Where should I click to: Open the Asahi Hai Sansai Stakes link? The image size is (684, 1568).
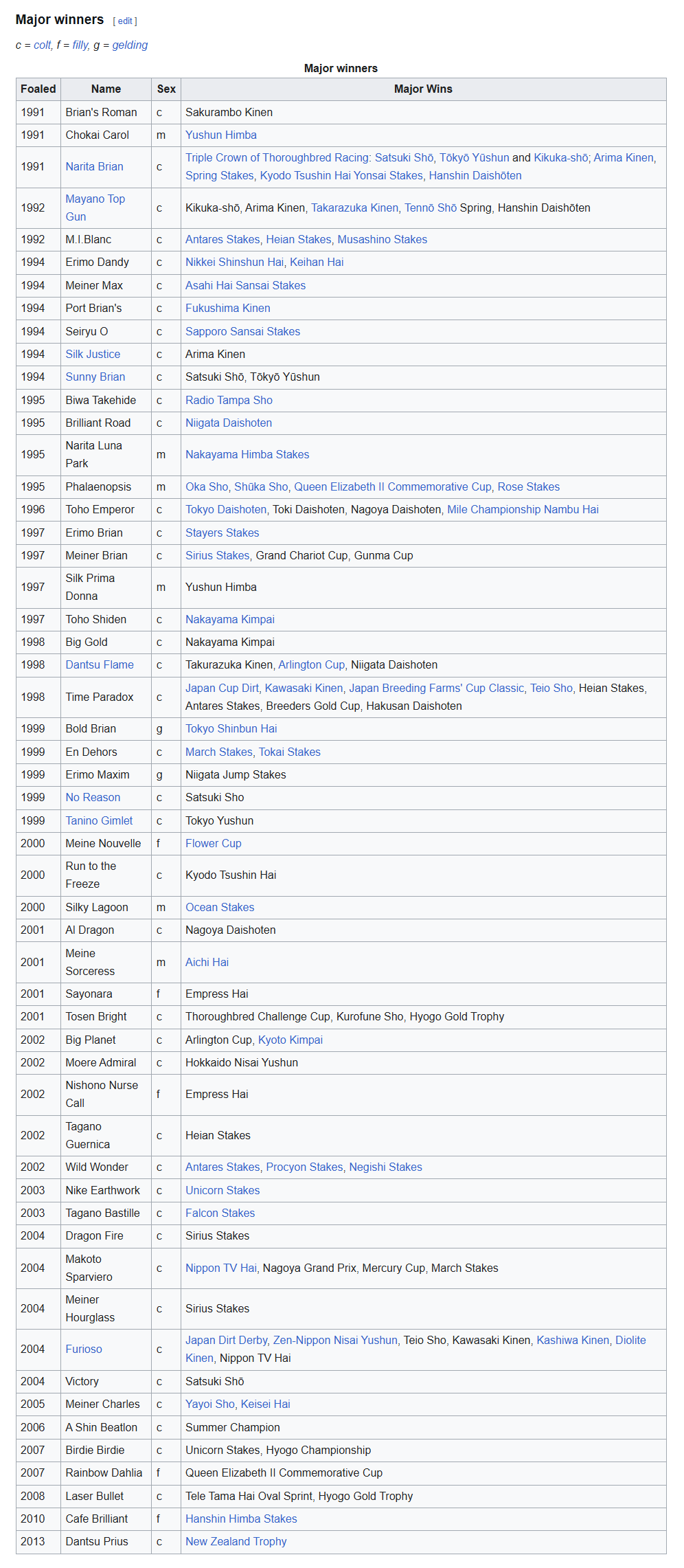point(245,286)
